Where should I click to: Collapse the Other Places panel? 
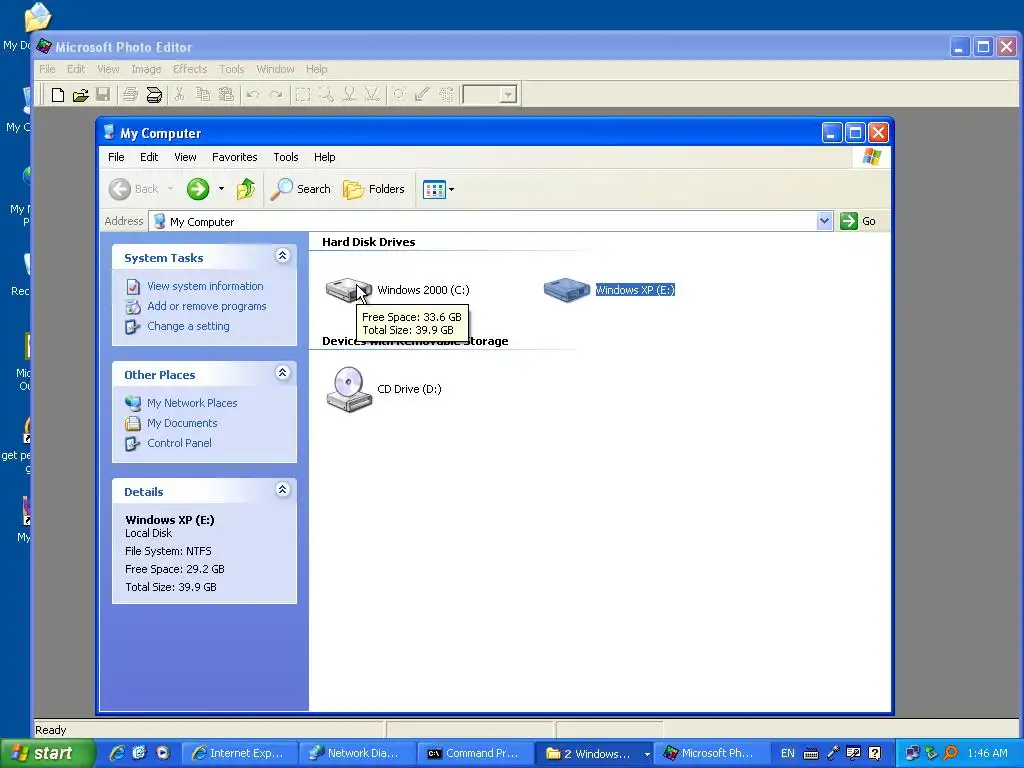tap(282, 373)
